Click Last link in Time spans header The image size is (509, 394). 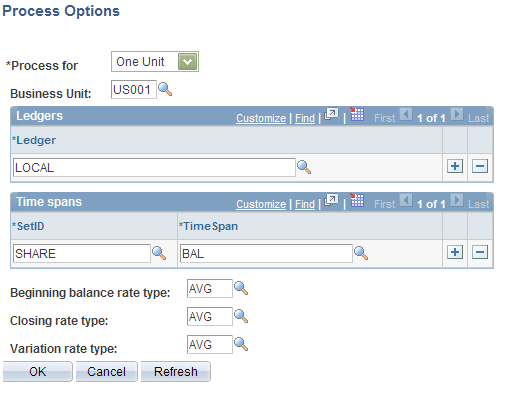(x=479, y=204)
